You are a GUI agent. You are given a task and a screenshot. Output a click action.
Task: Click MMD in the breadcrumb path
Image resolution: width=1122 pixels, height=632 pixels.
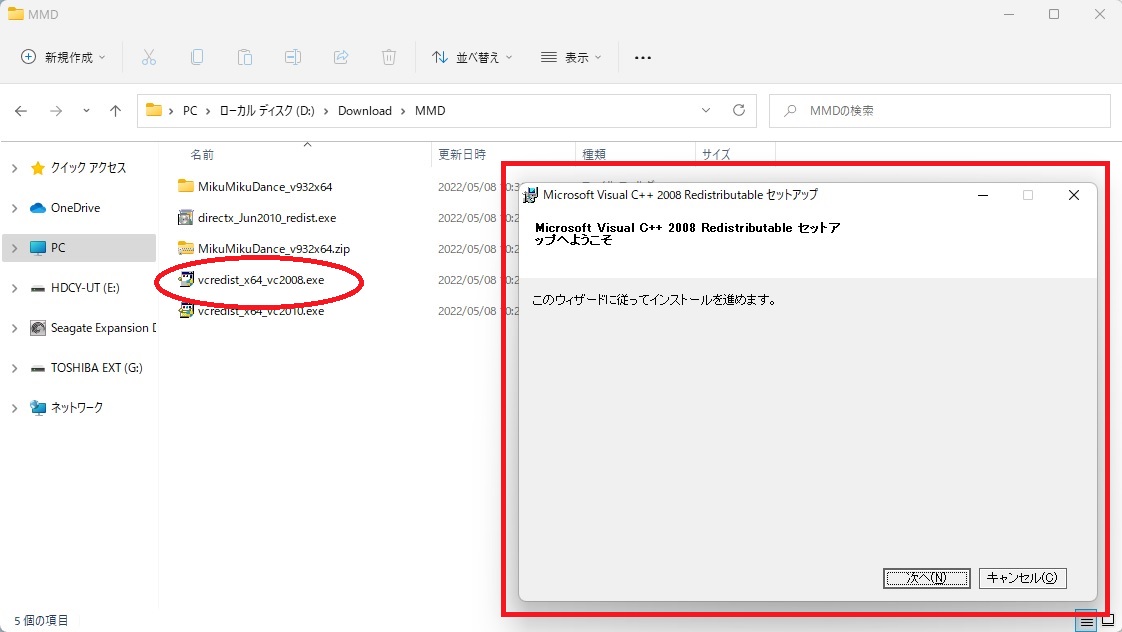pyautogui.click(x=430, y=111)
